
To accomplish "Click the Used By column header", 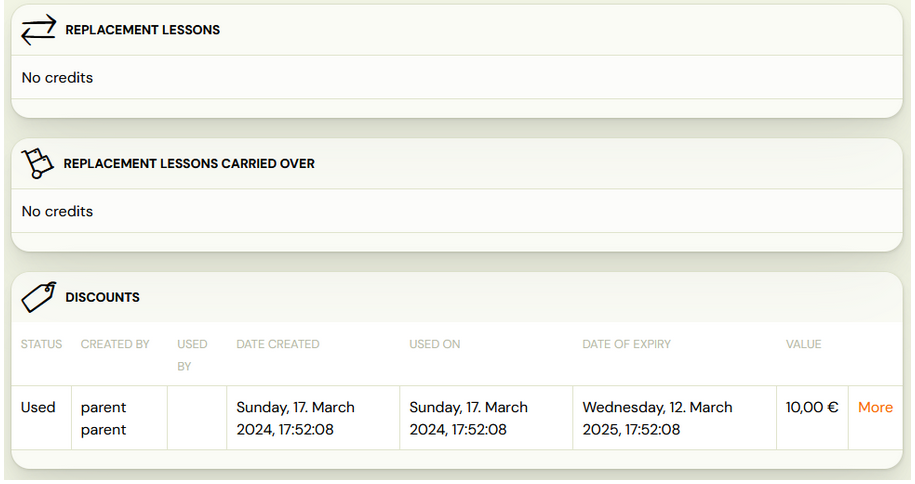I will pos(192,355).
